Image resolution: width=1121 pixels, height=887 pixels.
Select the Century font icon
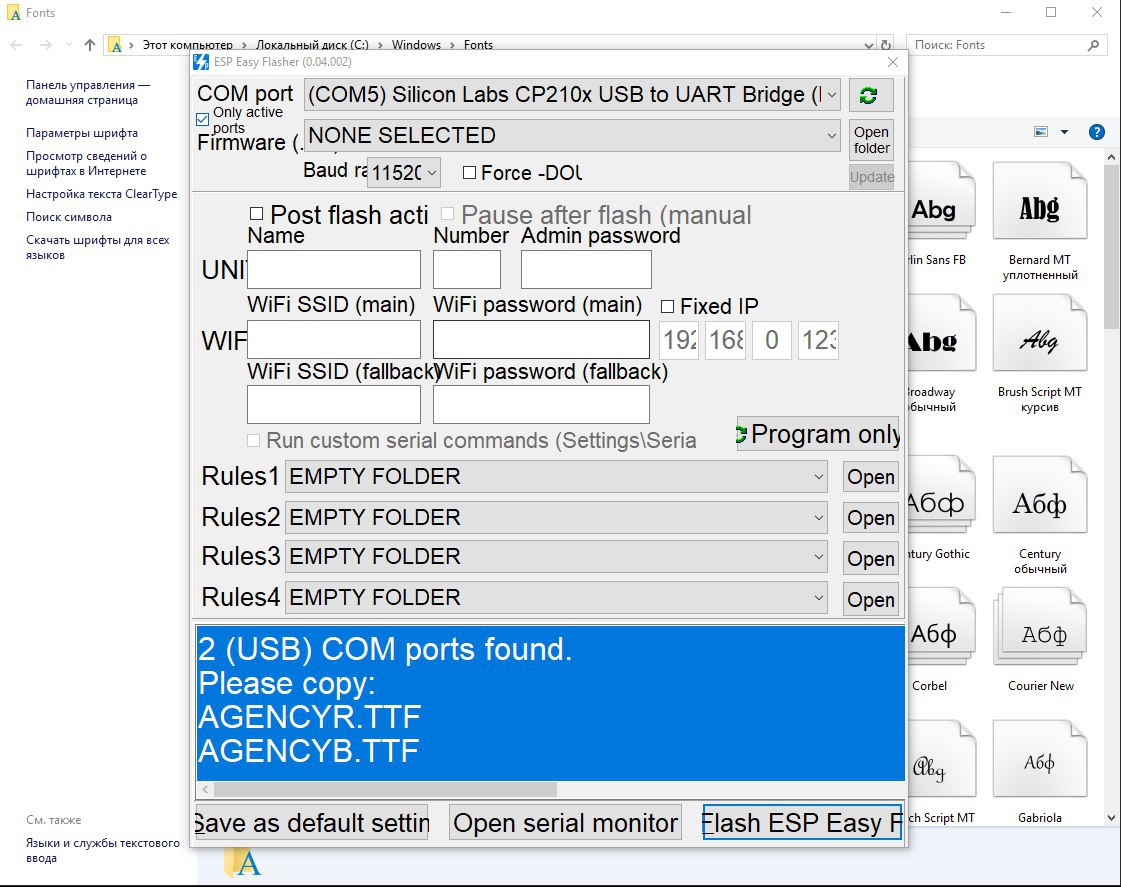pos(1039,495)
